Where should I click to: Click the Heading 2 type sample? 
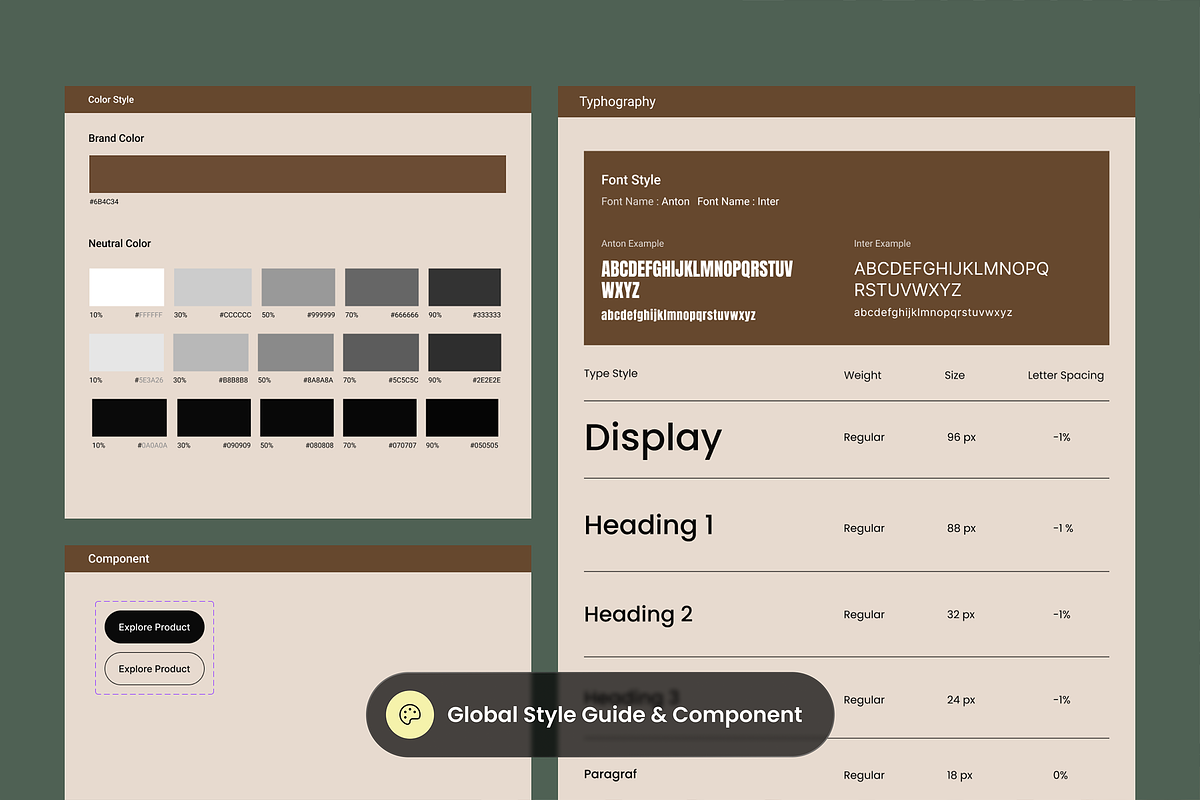point(638,615)
